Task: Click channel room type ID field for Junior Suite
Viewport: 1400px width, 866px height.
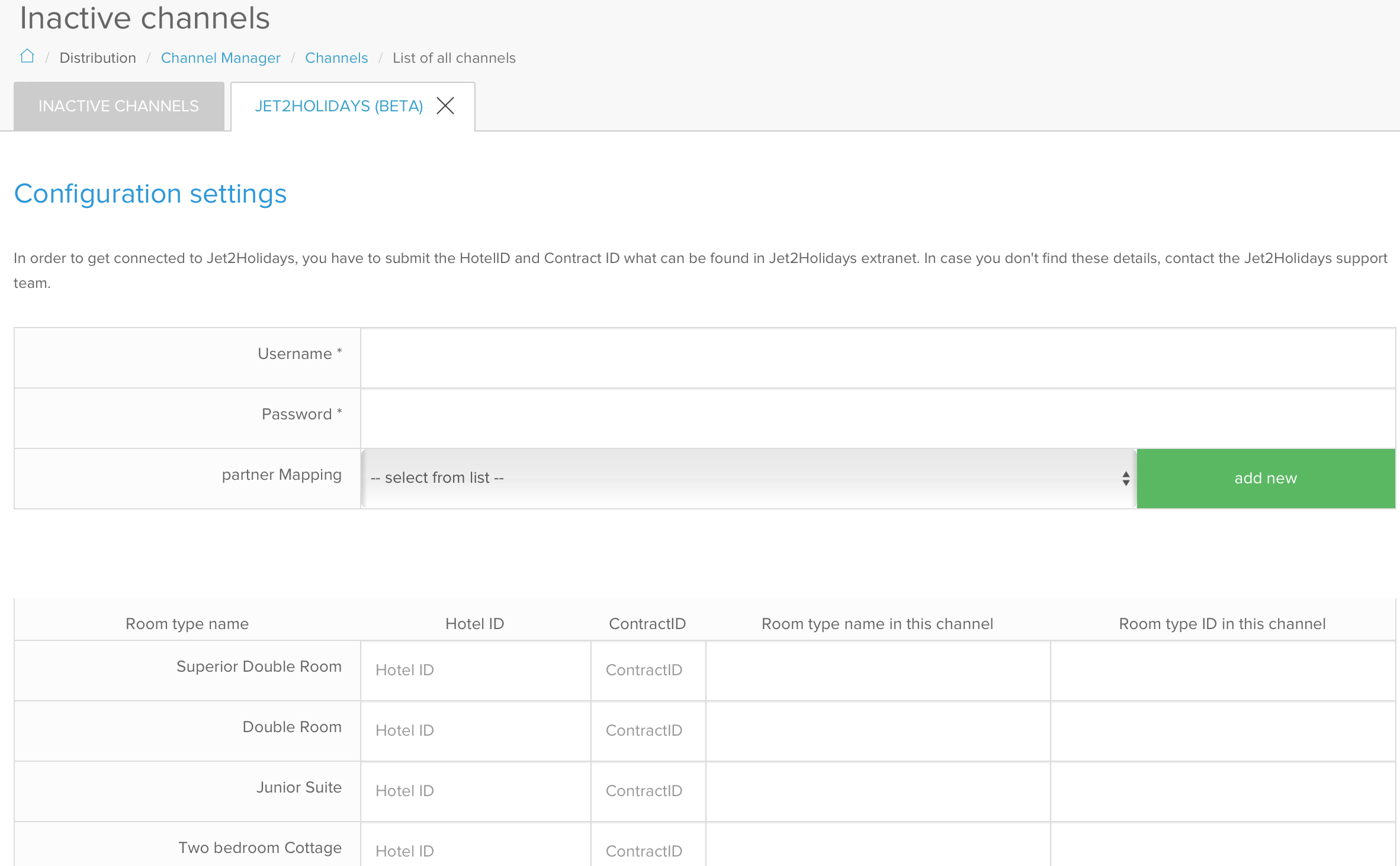Action: tap(1223, 791)
